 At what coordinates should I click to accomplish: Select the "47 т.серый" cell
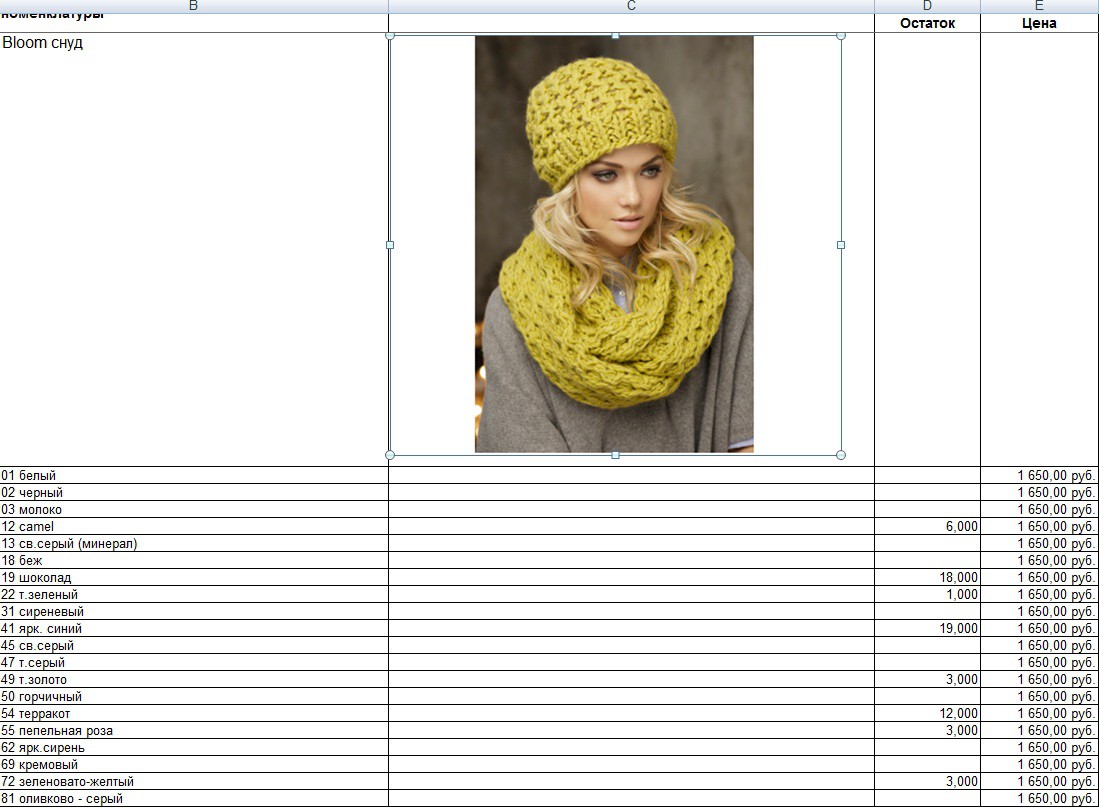(193, 663)
